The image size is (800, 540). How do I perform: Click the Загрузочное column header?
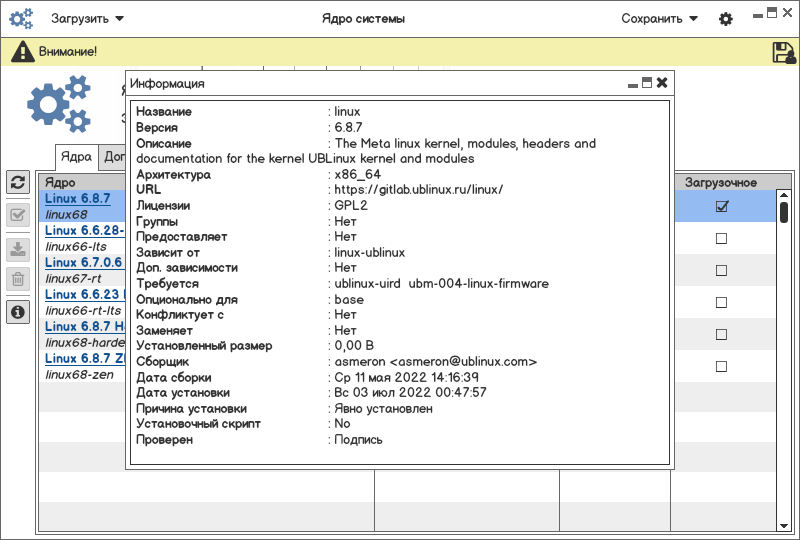point(720,183)
